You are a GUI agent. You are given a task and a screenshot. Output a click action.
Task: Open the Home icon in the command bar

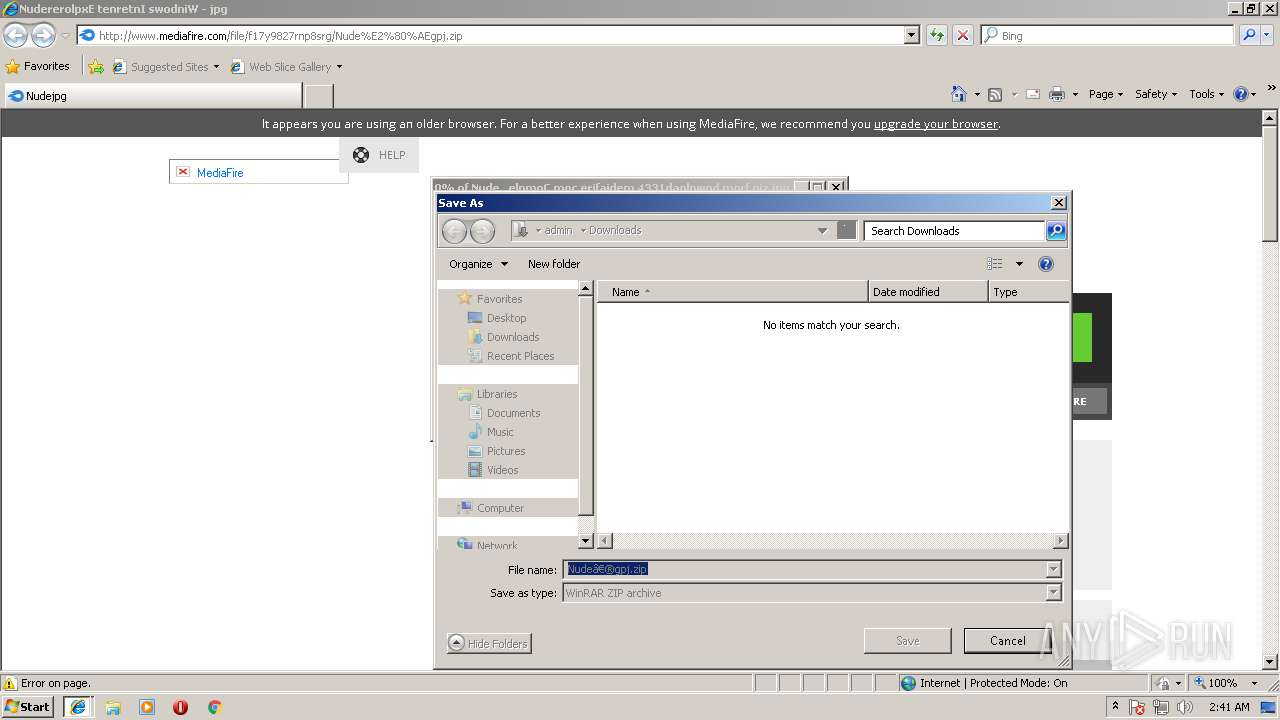click(959, 94)
